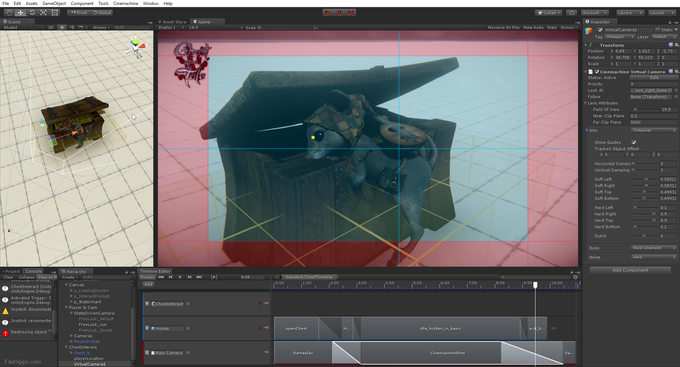Click the timeline playhead marker
Viewport: 680px width, 367px height.
pyautogui.click(x=535, y=285)
